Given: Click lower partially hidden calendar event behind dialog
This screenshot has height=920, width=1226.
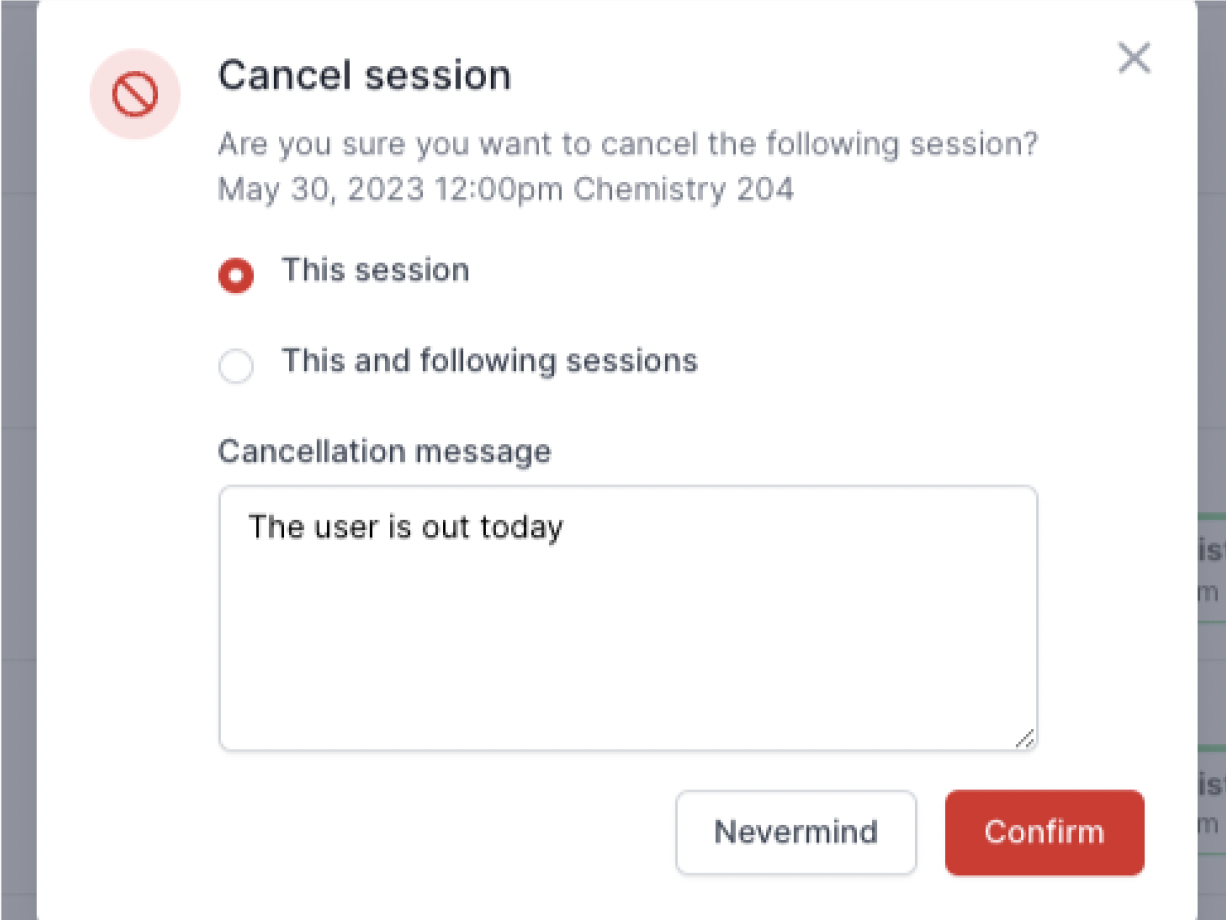Looking at the screenshot, I should point(1211,796).
